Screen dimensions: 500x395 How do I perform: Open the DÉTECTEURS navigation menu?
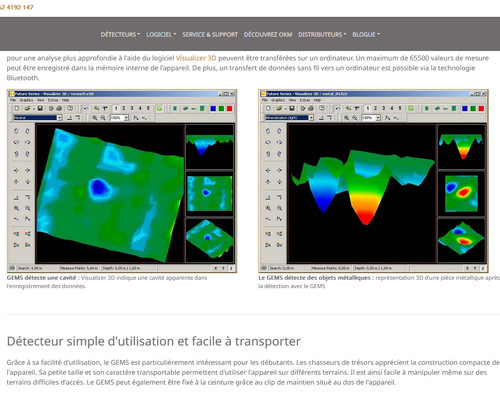tap(120, 34)
